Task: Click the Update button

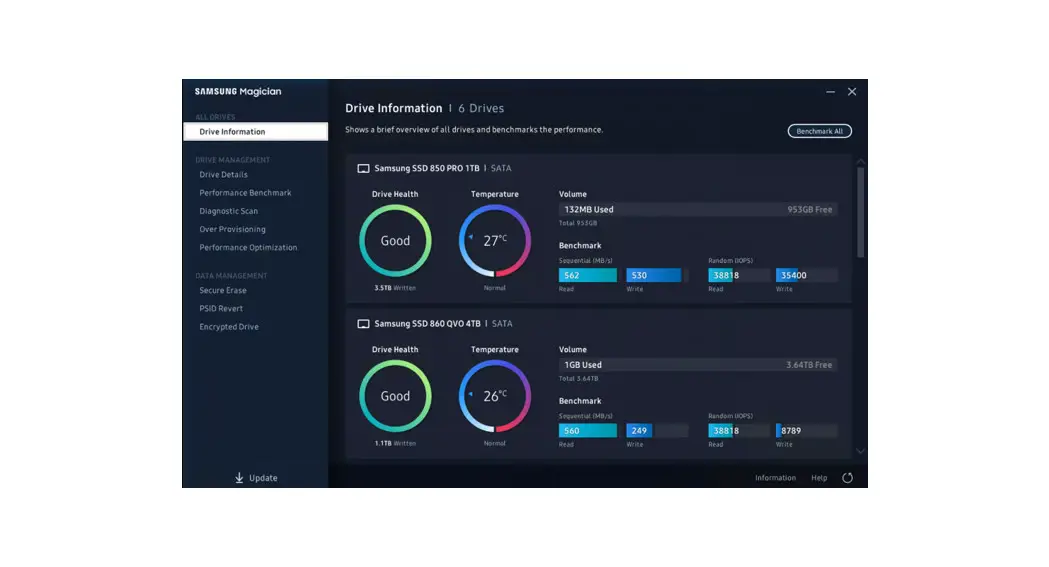Action: tap(256, 477)
